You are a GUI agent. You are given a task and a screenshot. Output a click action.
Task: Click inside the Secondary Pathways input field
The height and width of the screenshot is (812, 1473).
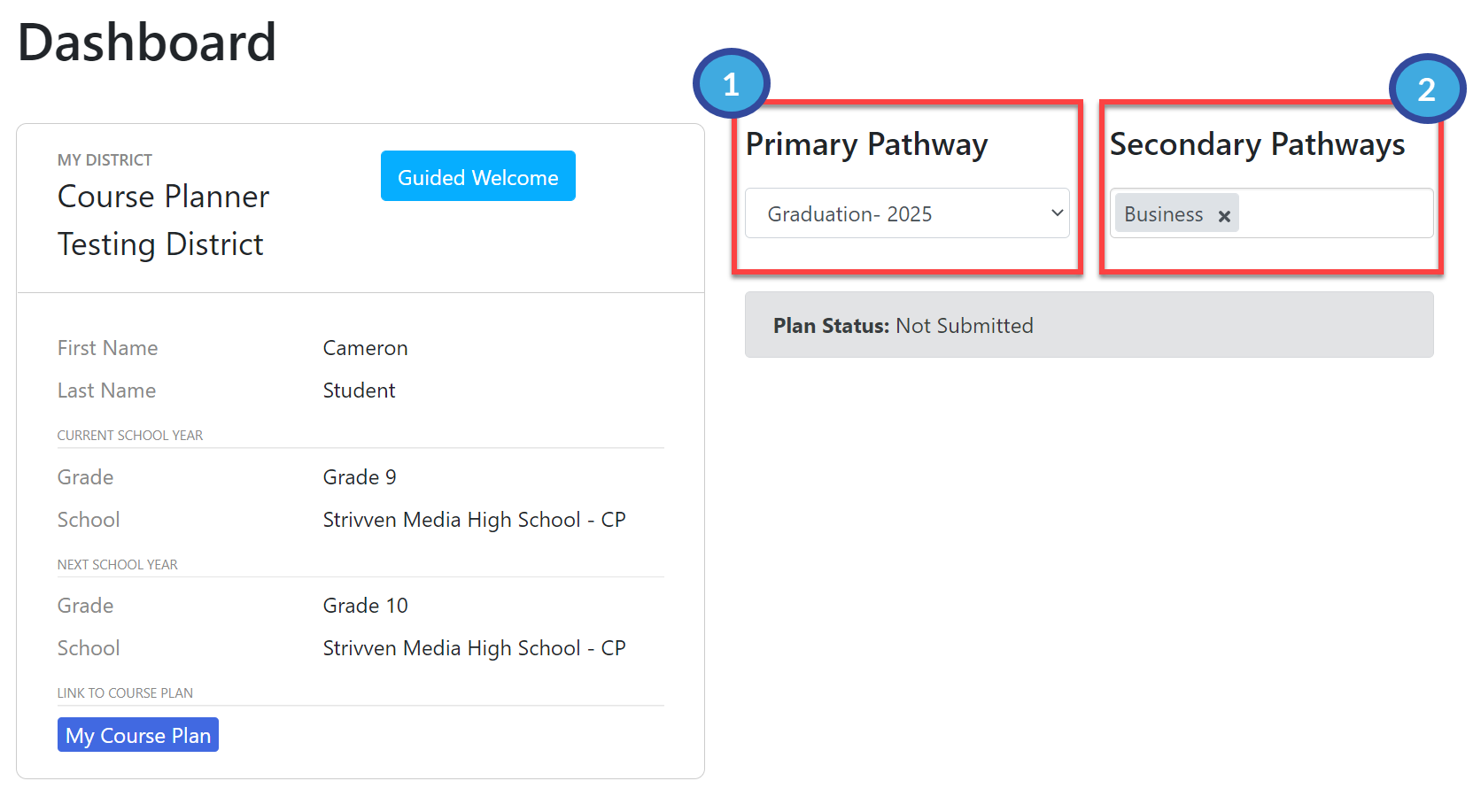click(1329, 213)
